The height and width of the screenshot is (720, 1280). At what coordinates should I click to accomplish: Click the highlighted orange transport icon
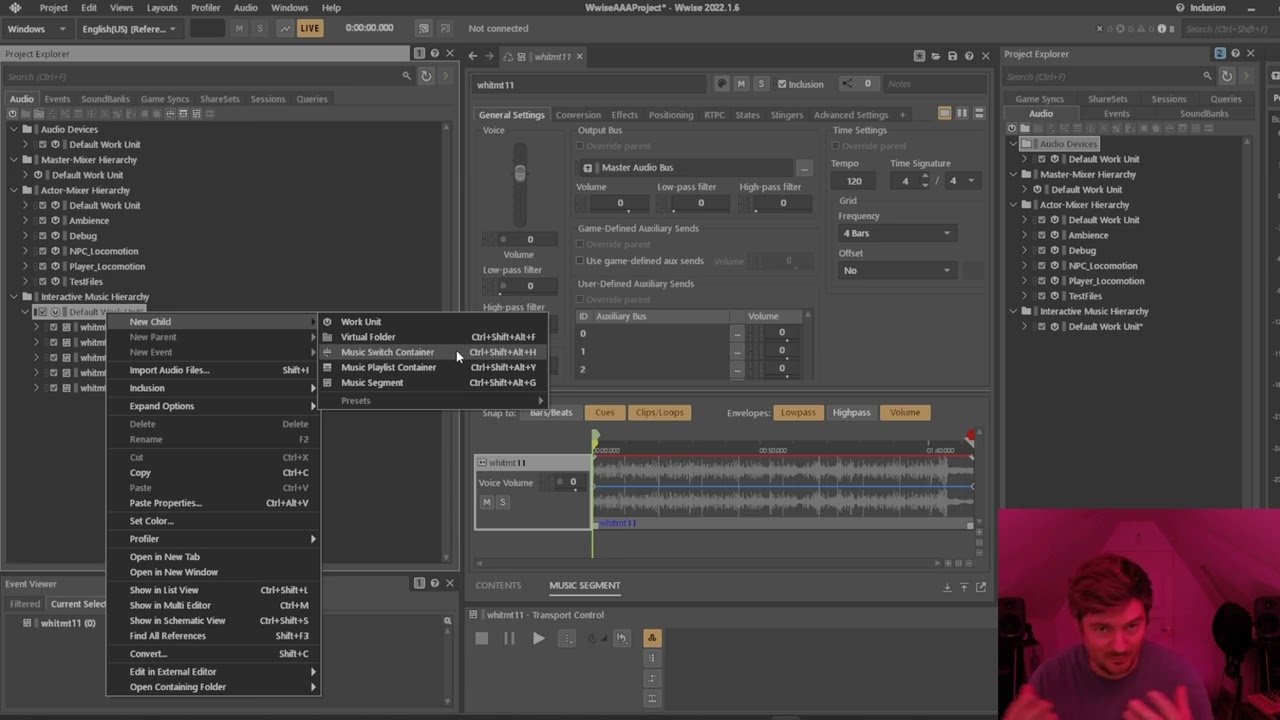652,638
